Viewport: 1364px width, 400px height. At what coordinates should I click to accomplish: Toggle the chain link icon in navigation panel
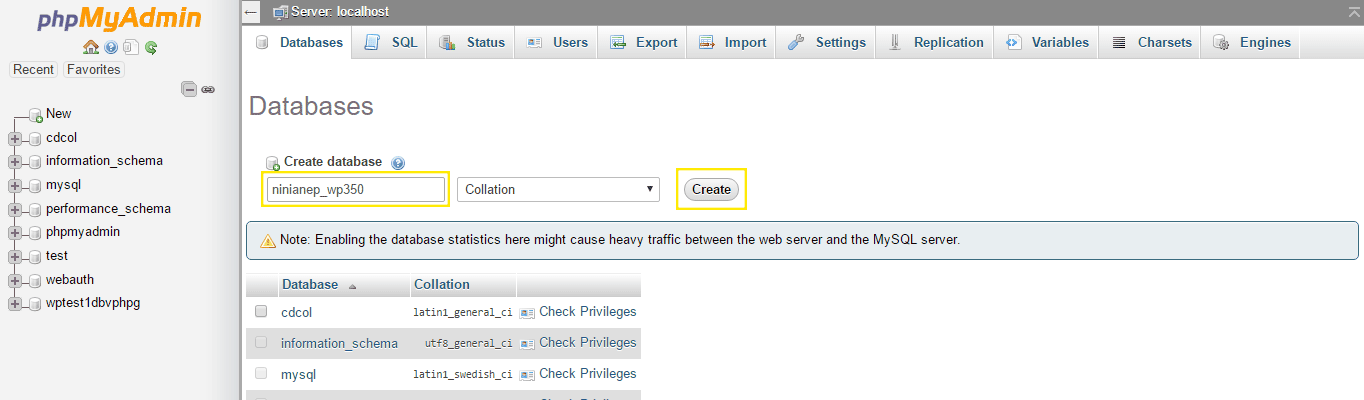[x=208, y=89]
